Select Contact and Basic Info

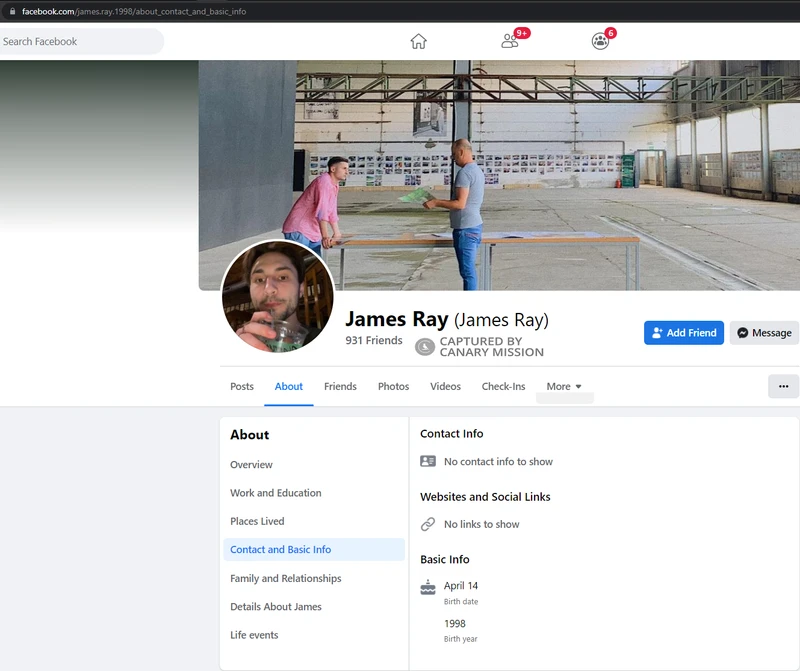coord(314,550)
